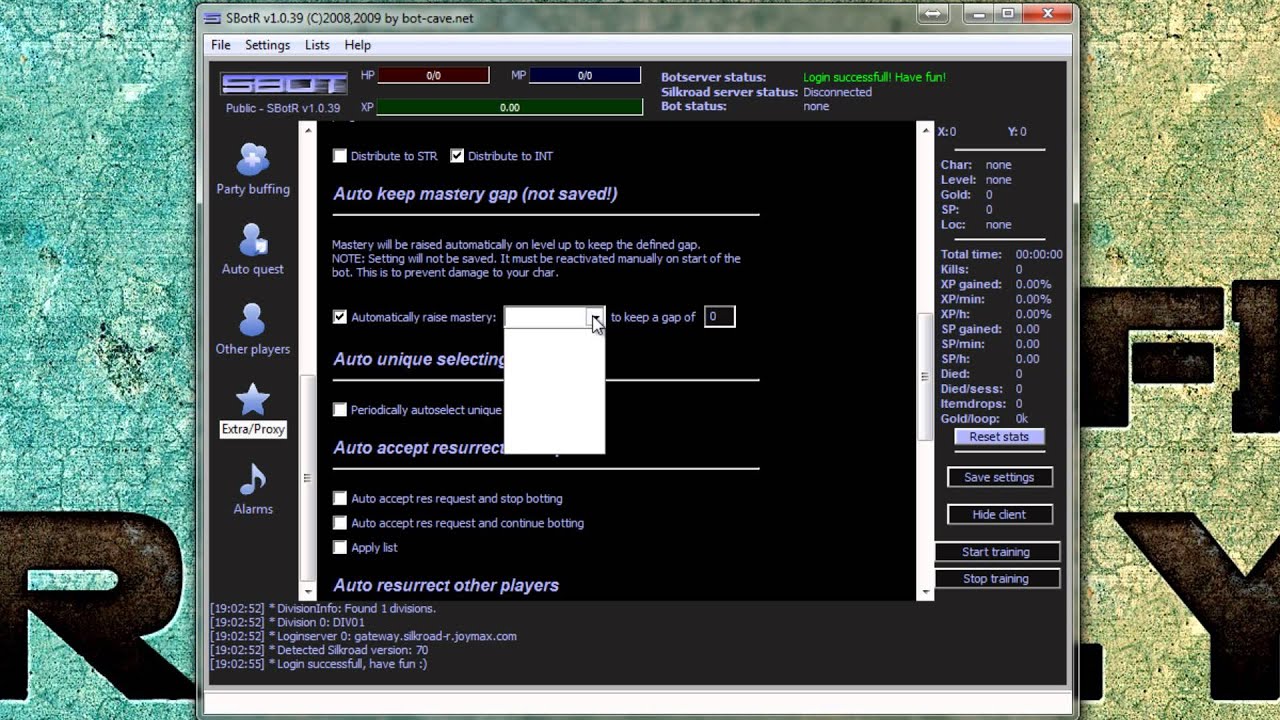1280x720 pixels.
Task: Click the sidebar scrollbar down arrow
Action: [x=308, y=592]
